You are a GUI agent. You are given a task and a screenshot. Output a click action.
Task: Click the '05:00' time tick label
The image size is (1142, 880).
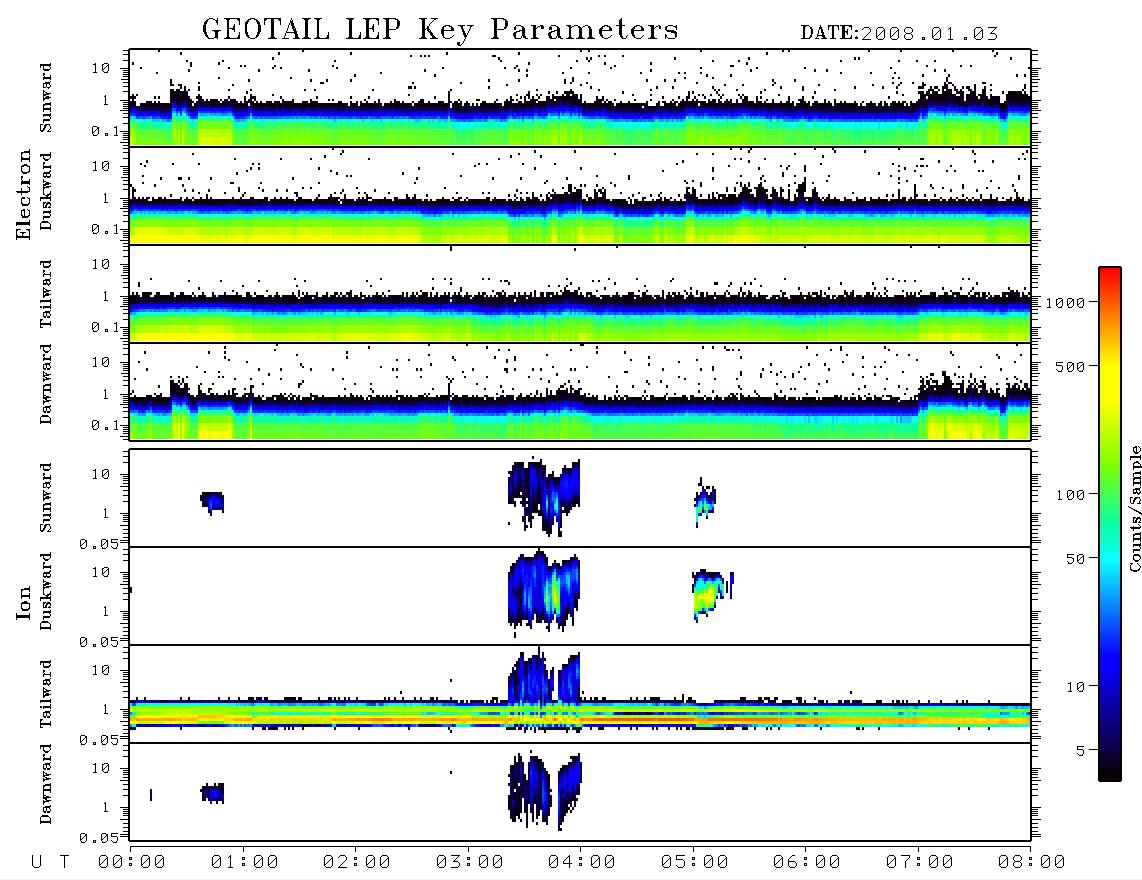(694, 863)
